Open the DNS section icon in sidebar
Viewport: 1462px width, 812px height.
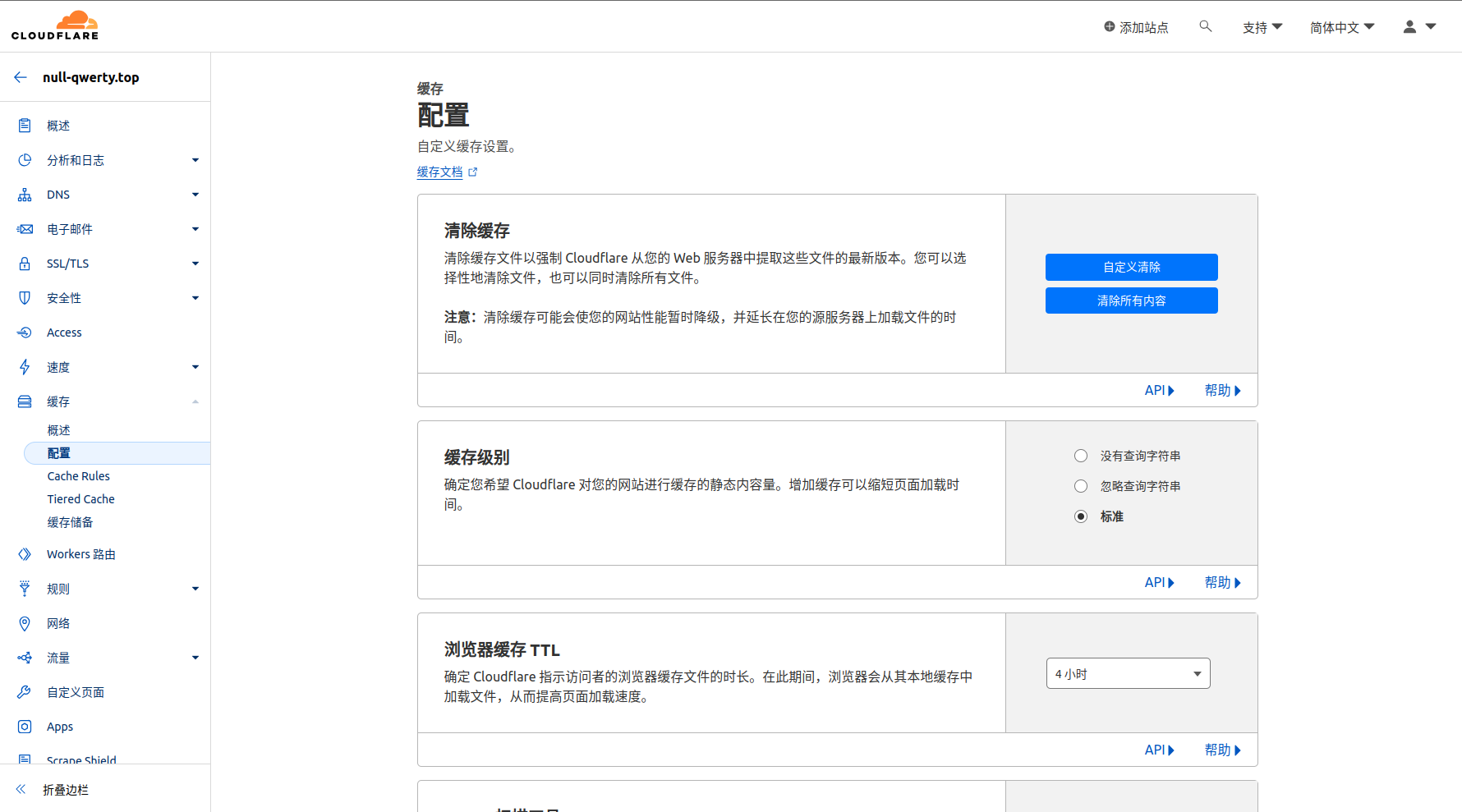(x=25, y=195)
